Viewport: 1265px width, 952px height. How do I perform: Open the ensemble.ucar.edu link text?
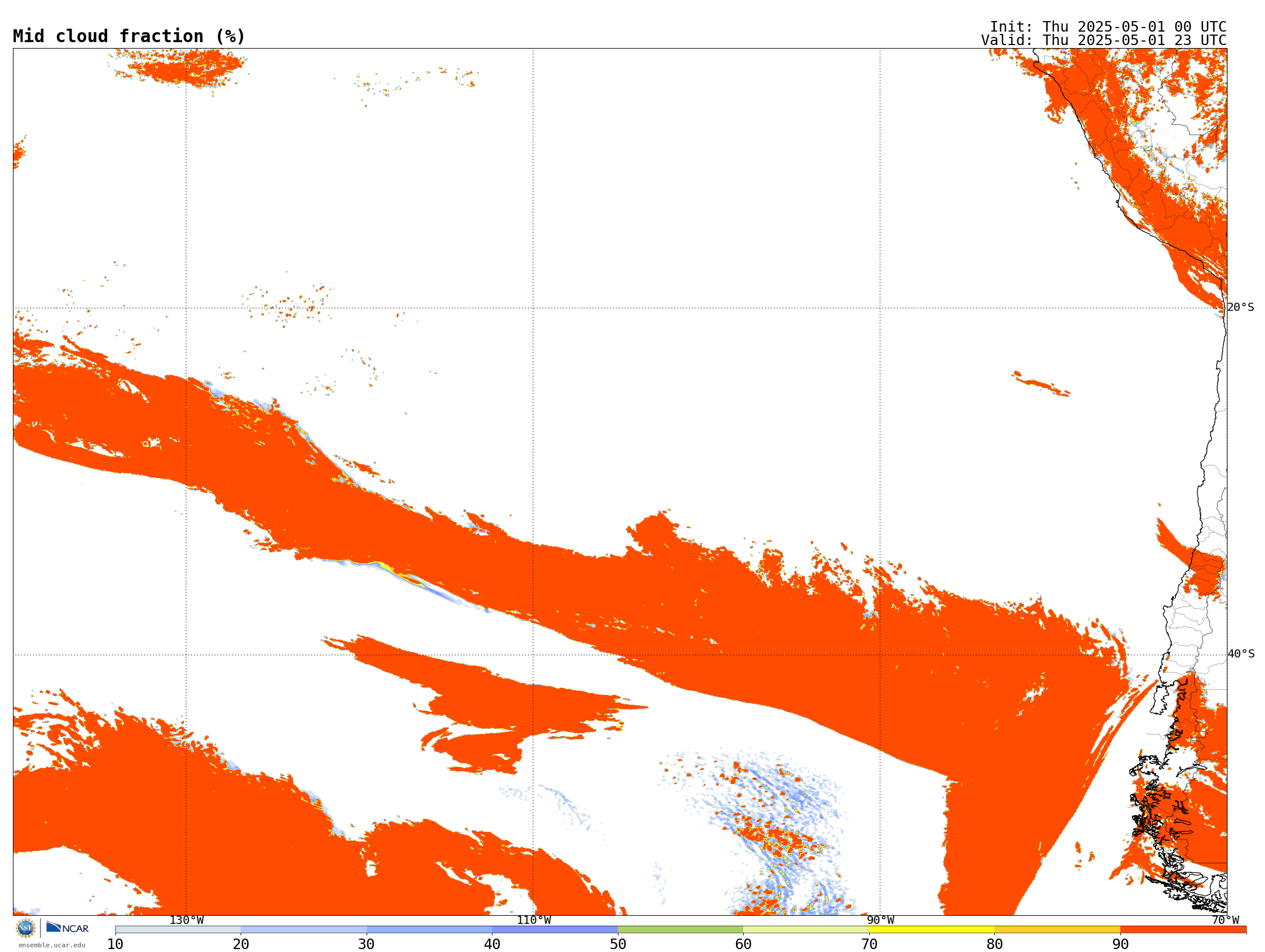[52, 944]
